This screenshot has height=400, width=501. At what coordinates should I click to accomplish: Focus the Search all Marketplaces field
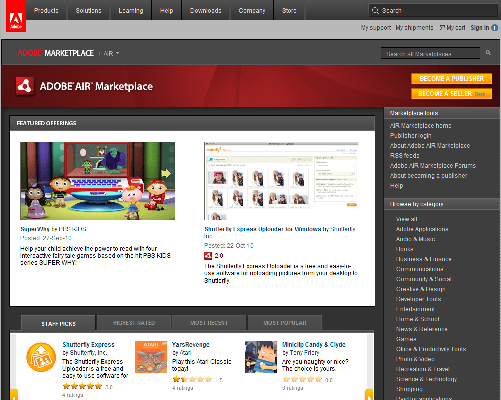click(430, 53)
